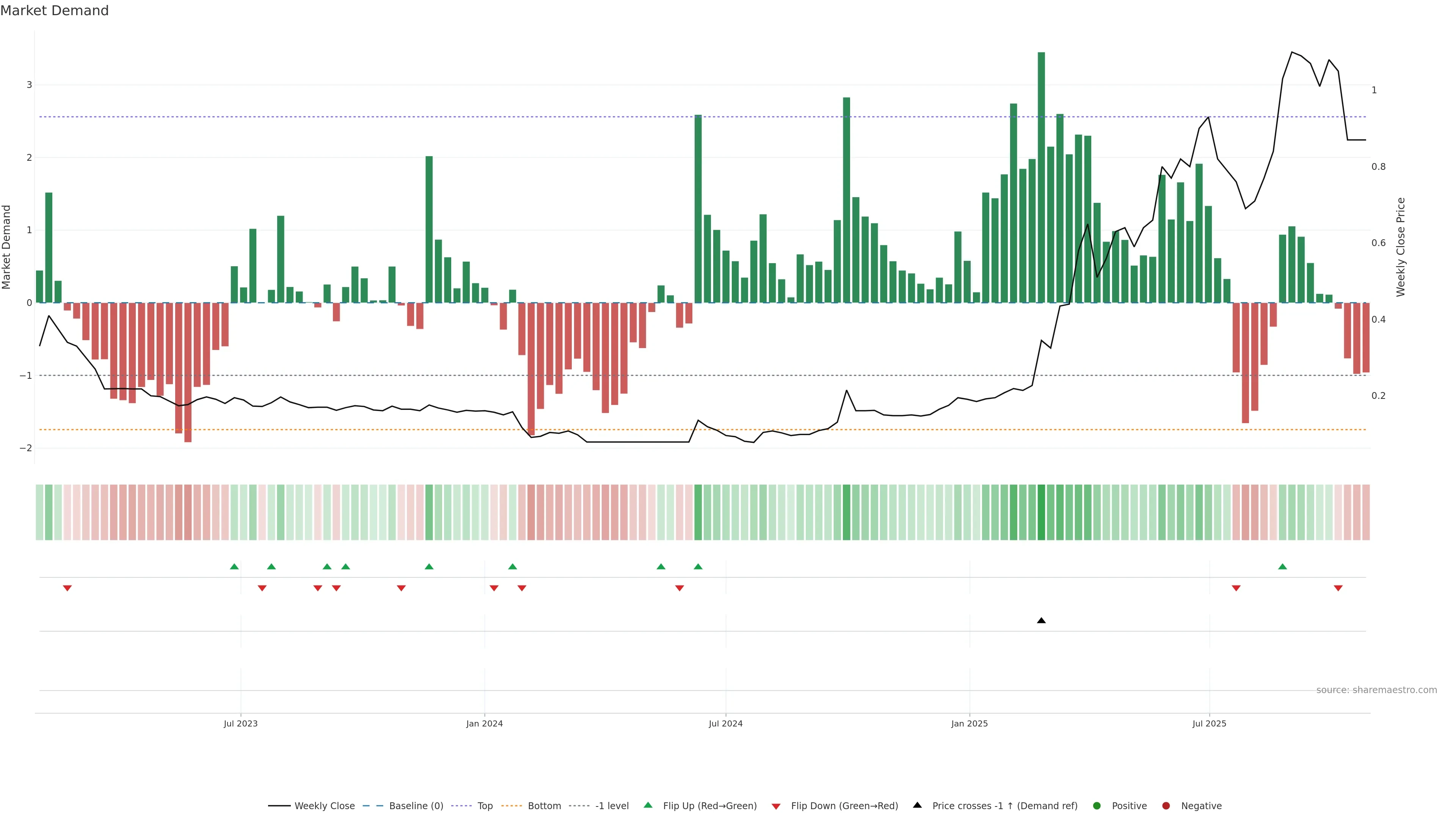Click the source sharemaestro.com text
This screenshot has width=1456, height=819.
pyautogui.click(x=1376, y=690)
